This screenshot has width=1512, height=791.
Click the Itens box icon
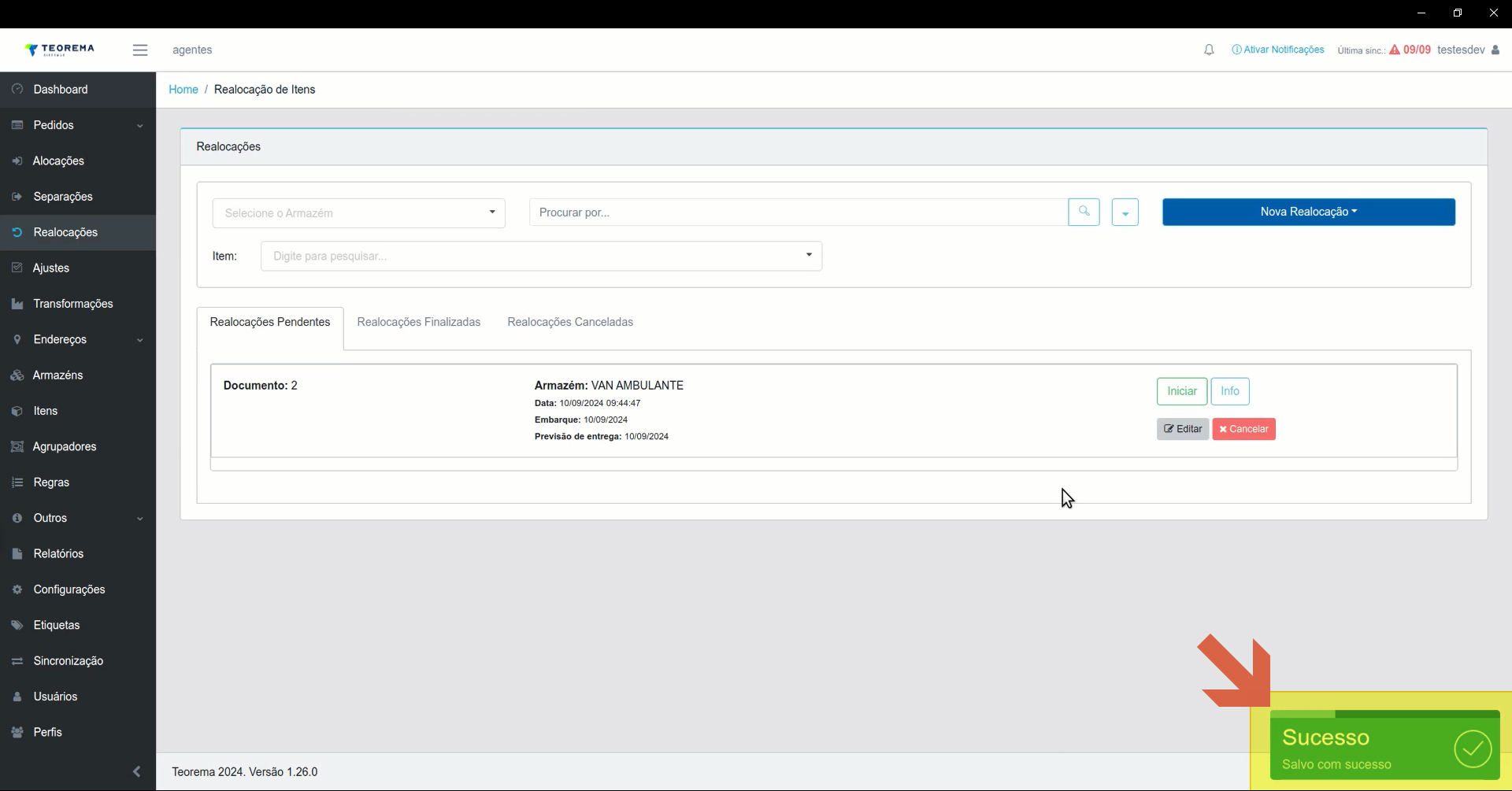click(17, 411)
